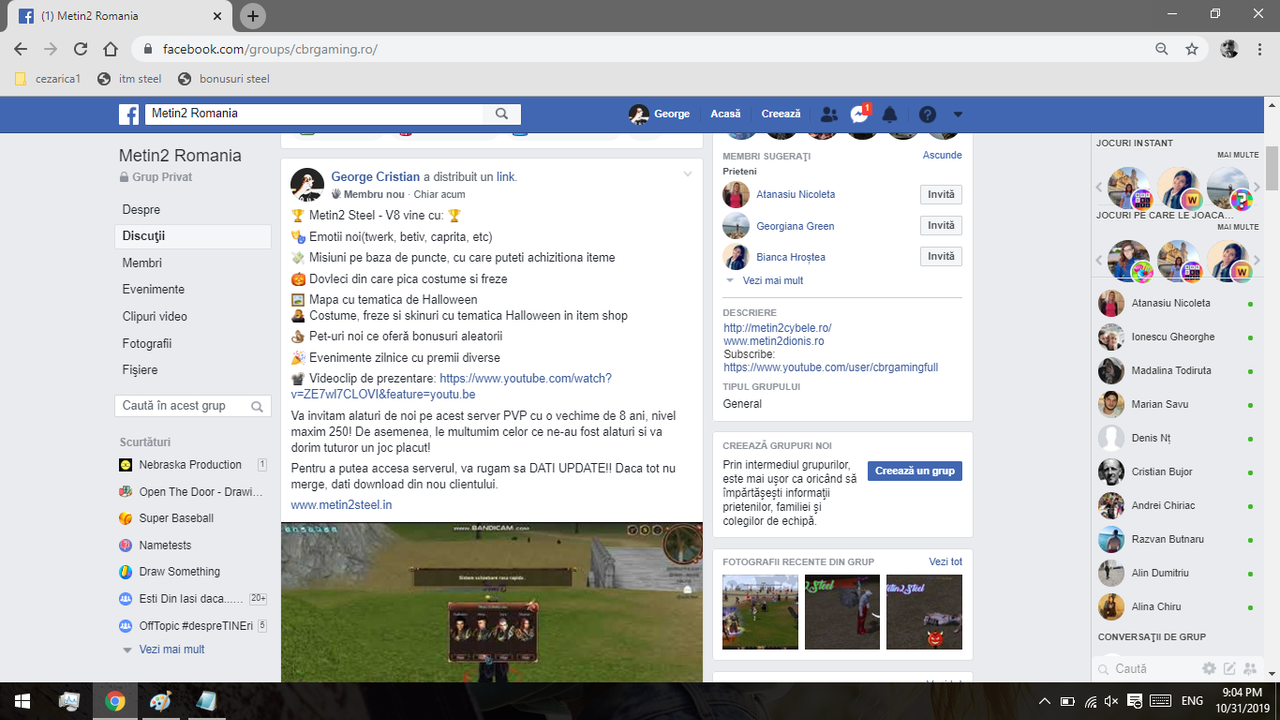The image size is (1280, 720).
Task: Invite Atanasiu Nicoleta to the group
Action: pyautogui.click(x=941, y=195)
